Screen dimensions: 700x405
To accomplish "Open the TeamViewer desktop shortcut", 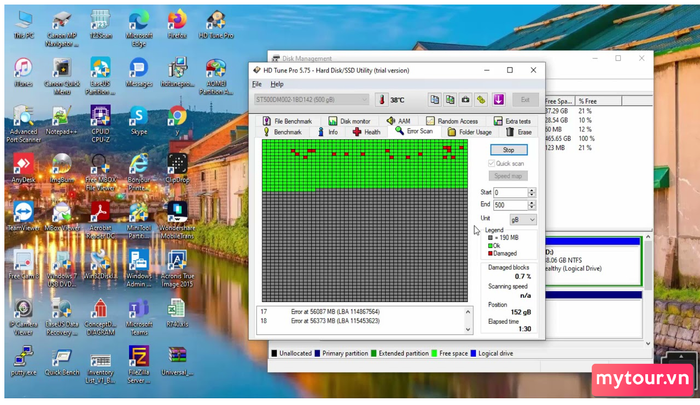I will pos(23,216).
